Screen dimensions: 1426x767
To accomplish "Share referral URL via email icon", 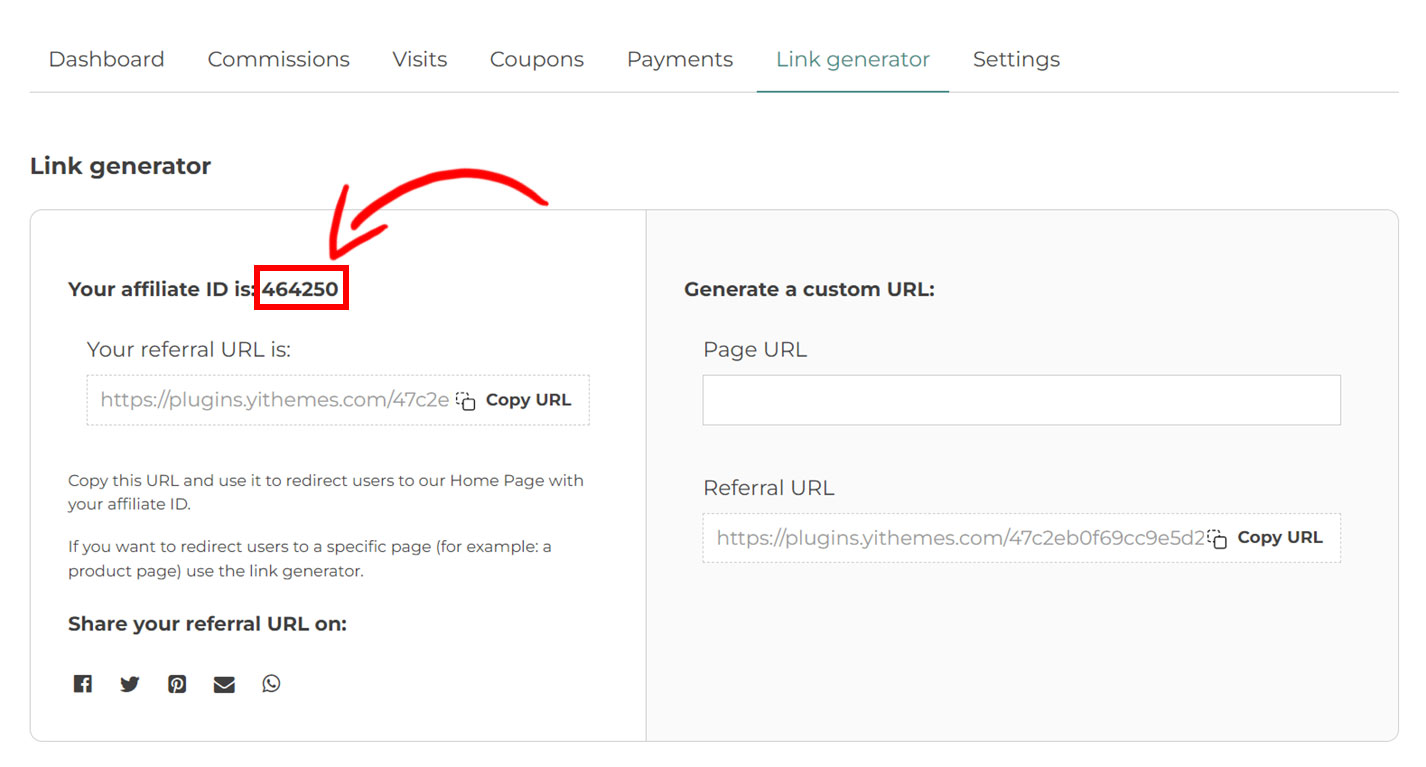I will (x=224, y=684).
